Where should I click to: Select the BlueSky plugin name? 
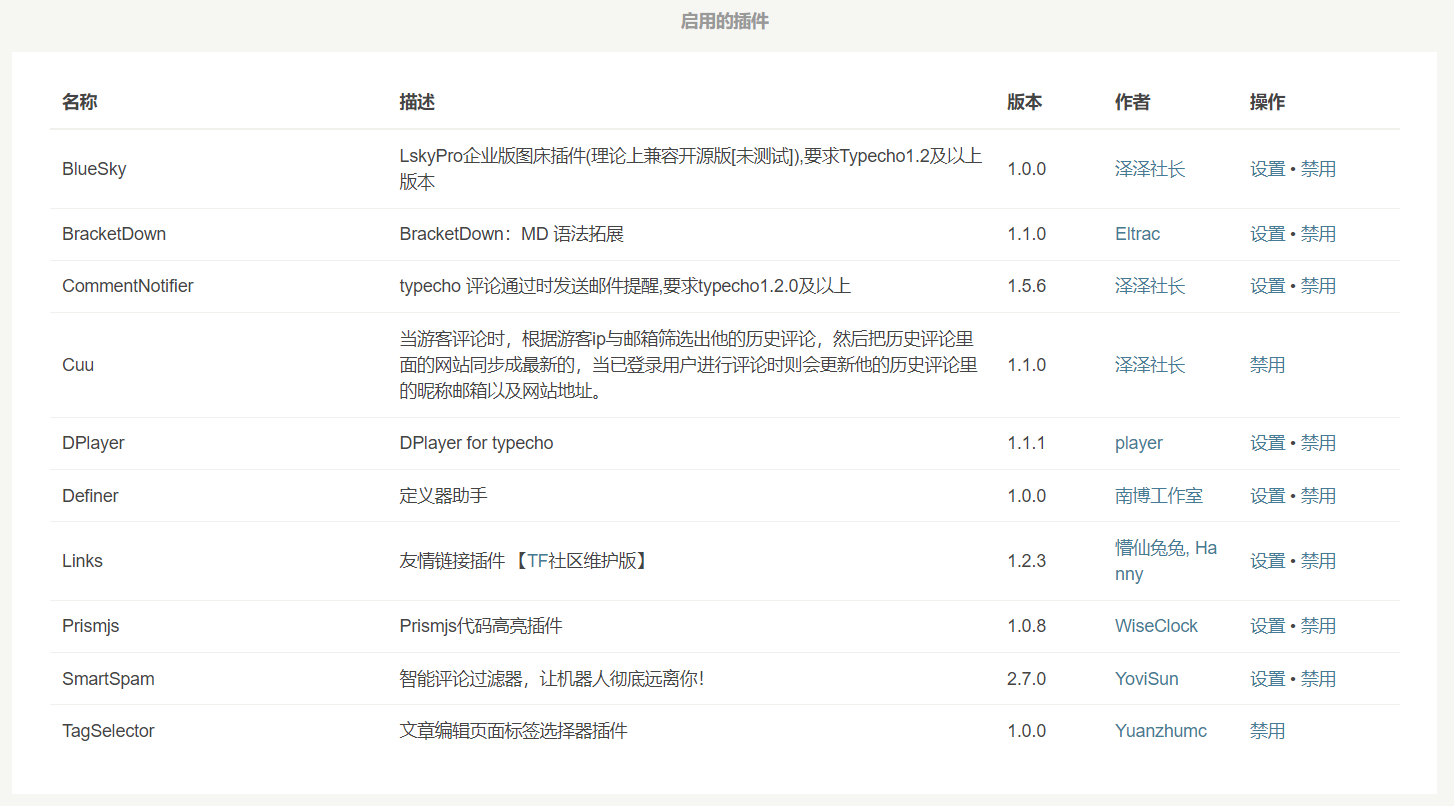click(x=94, y=169)
